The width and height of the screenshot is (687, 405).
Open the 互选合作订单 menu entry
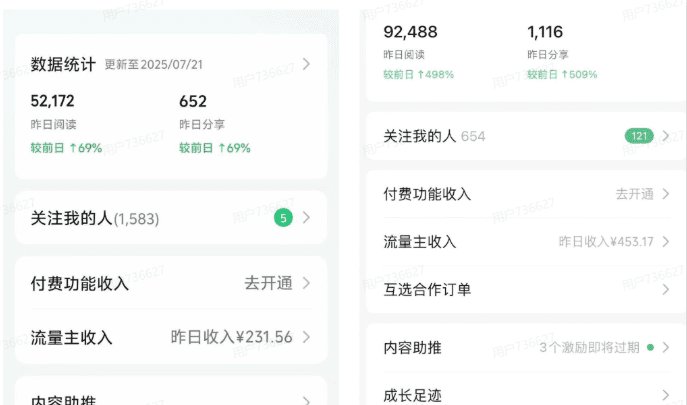[x=427, y=290]
